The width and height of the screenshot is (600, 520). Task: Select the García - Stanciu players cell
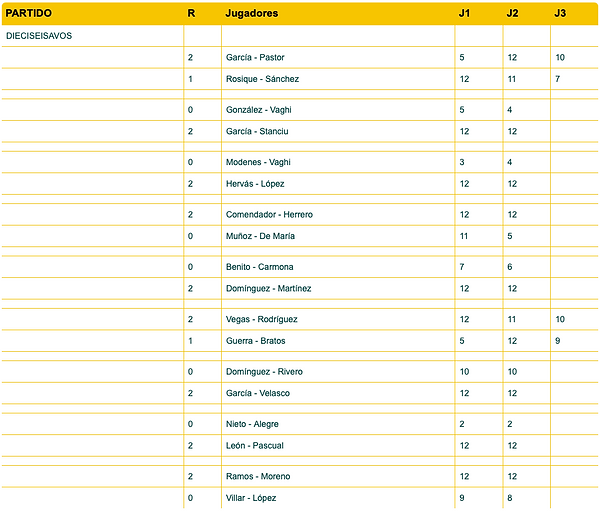(257, 131)
